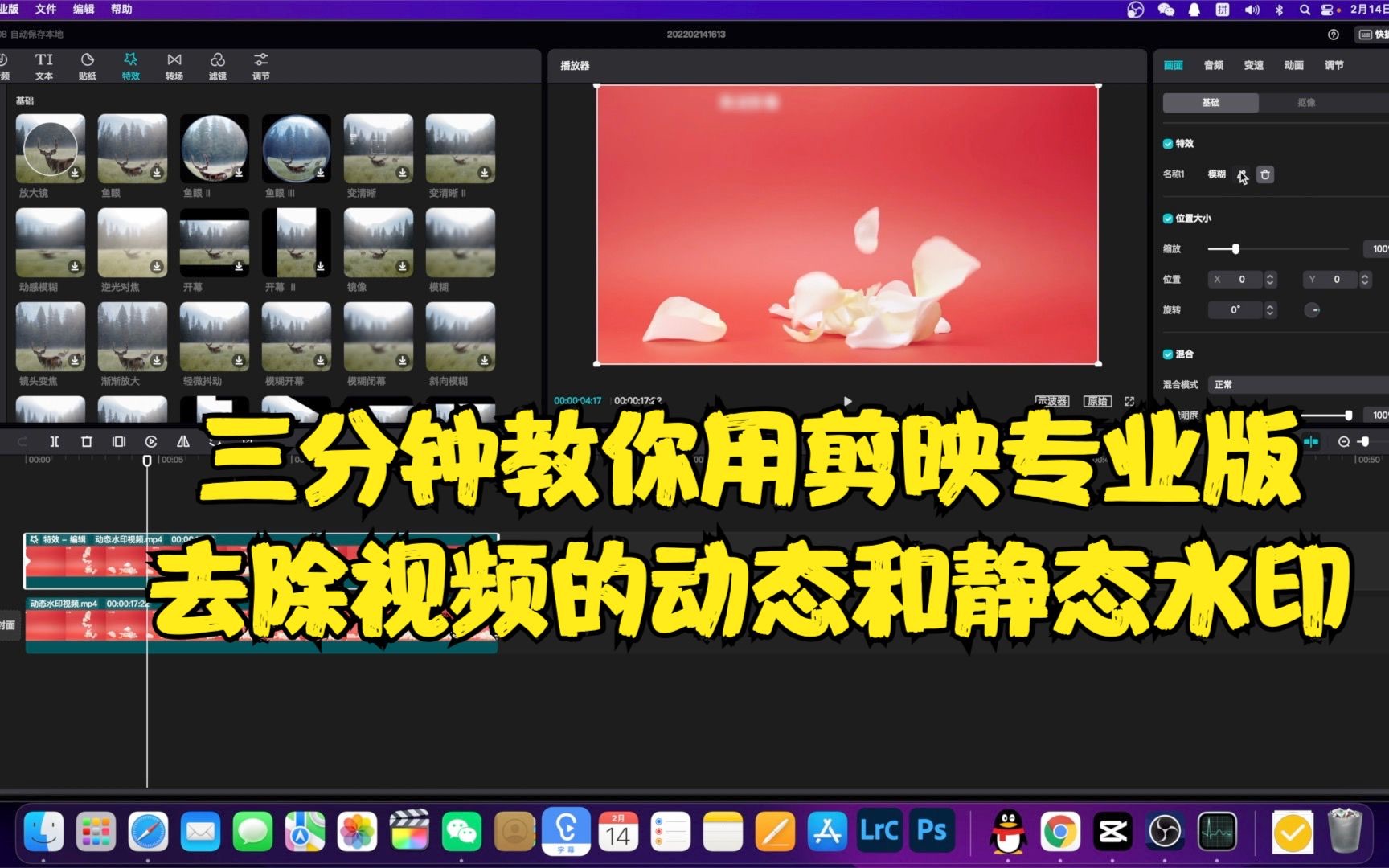1389x868 pixels.
Task: Select the 画面 tab
Action: (x=1174, y=66)
